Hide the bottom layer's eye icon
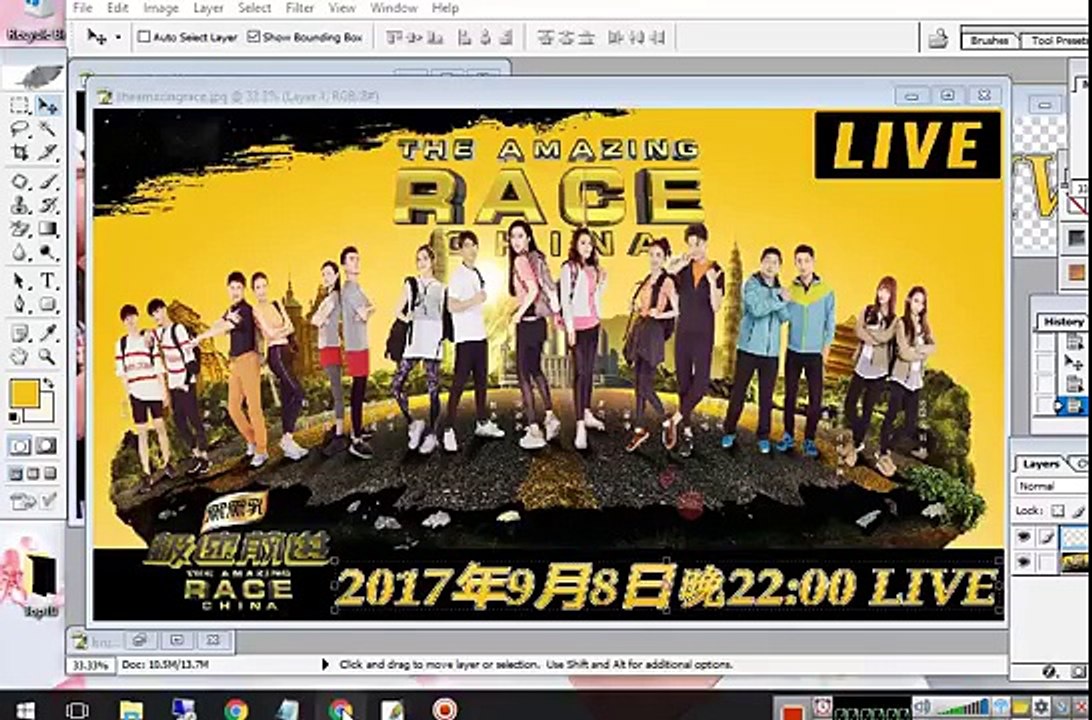Viewport: 1092px width, 720px height. tap(1023, 561)
